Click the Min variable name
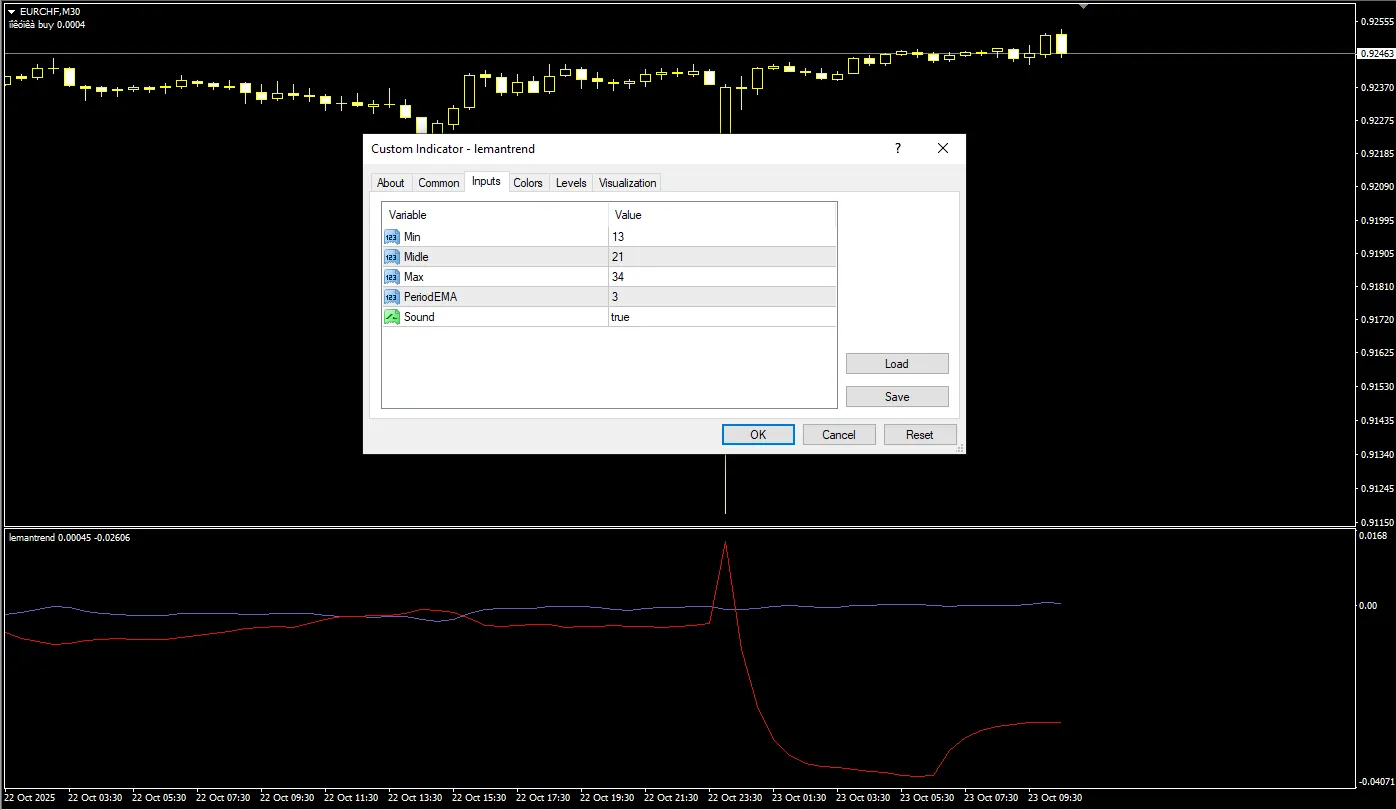The image size is (1396, 810). coord(413,237)
